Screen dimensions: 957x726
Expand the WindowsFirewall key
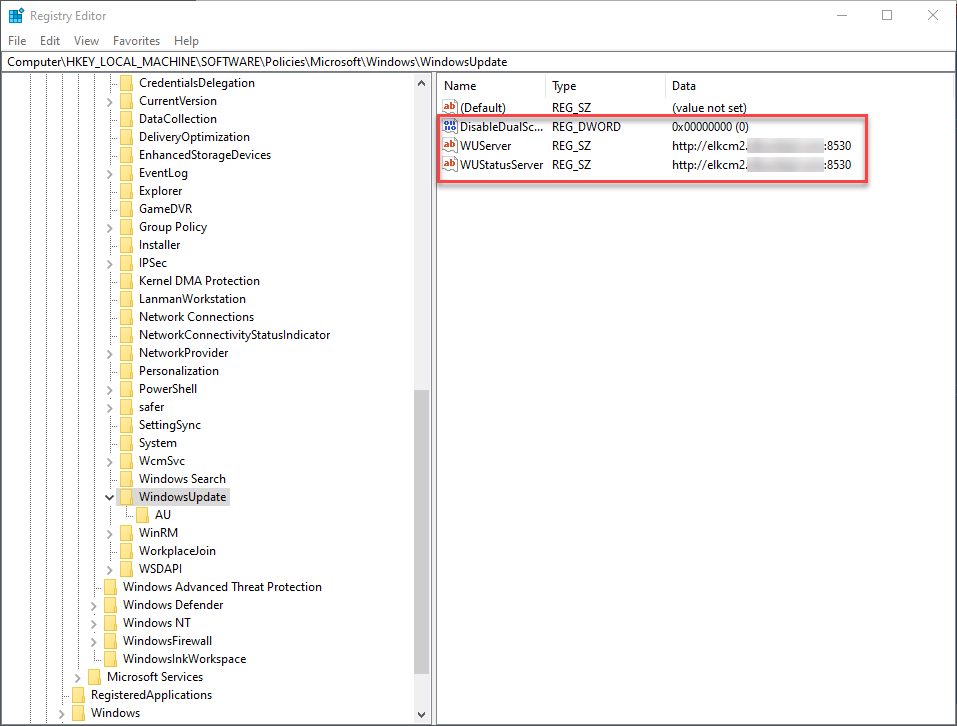(x=93, y=641)
